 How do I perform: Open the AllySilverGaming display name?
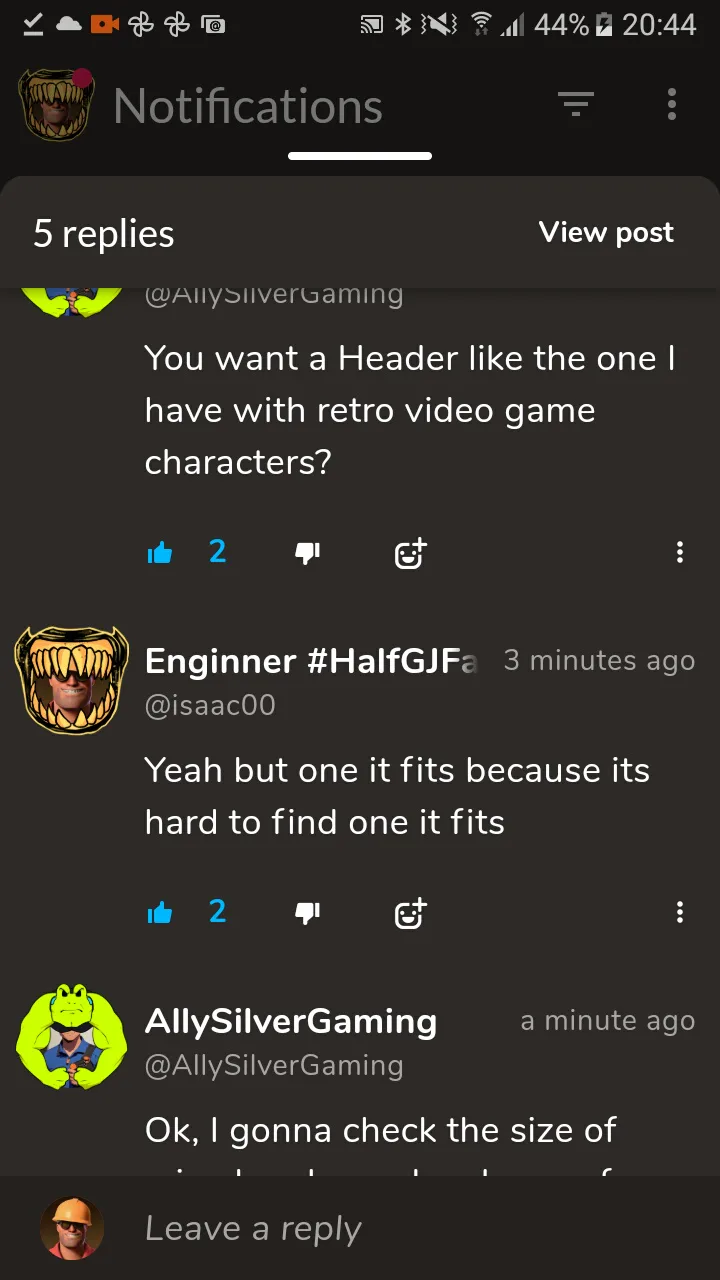291,1021
